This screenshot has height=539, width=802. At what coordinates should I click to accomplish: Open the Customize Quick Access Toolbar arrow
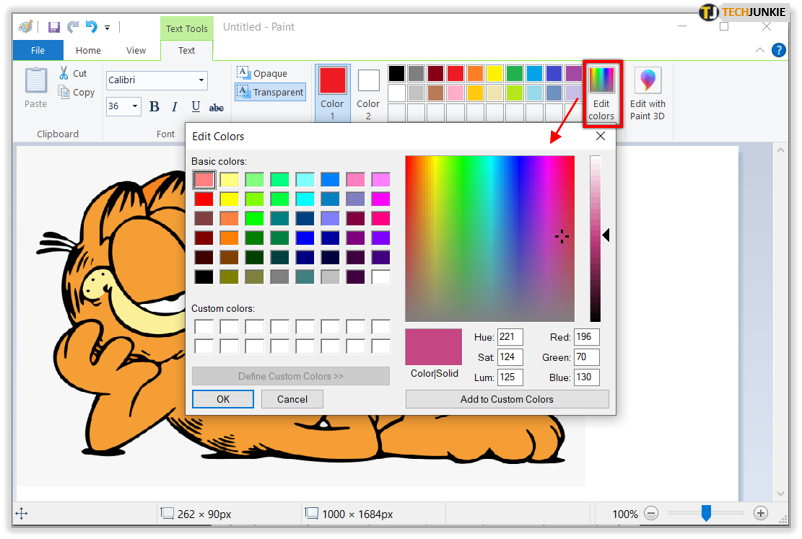107,28
